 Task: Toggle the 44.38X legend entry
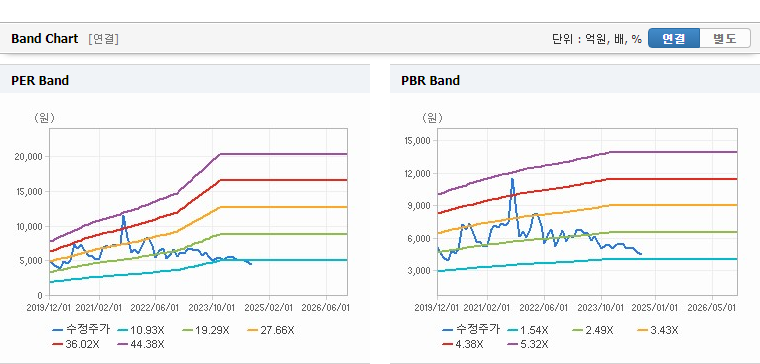click(141, 344)
